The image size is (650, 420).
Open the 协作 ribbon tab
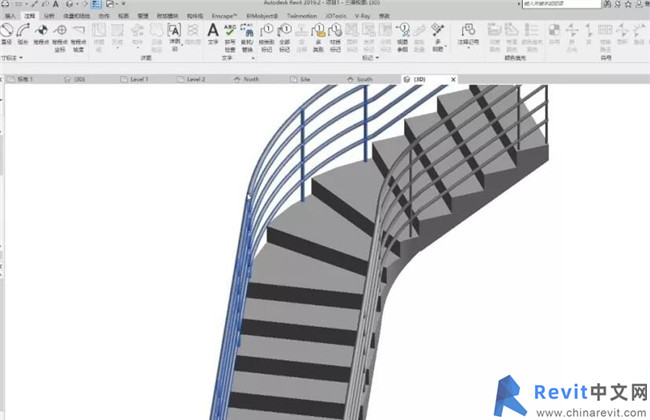tap(104, 16)
